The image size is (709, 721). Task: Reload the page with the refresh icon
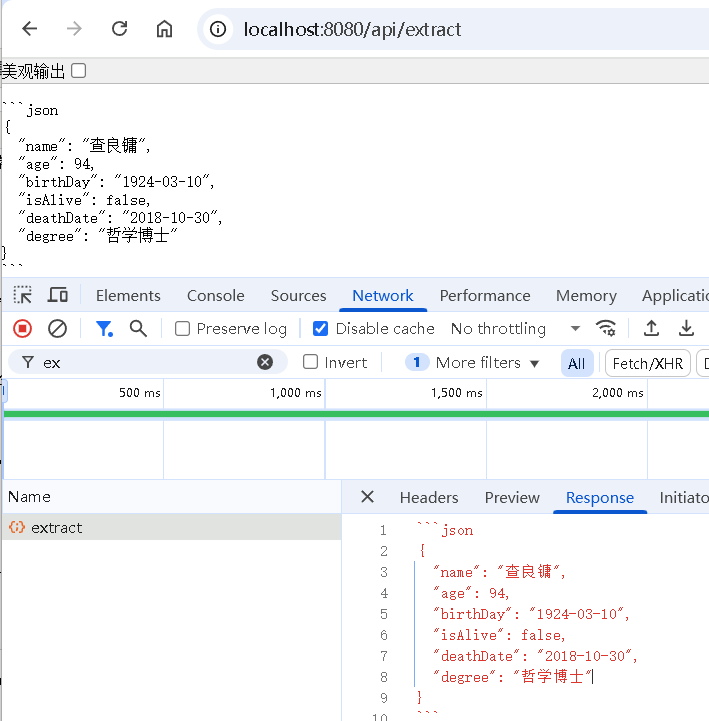pos(120,29)
